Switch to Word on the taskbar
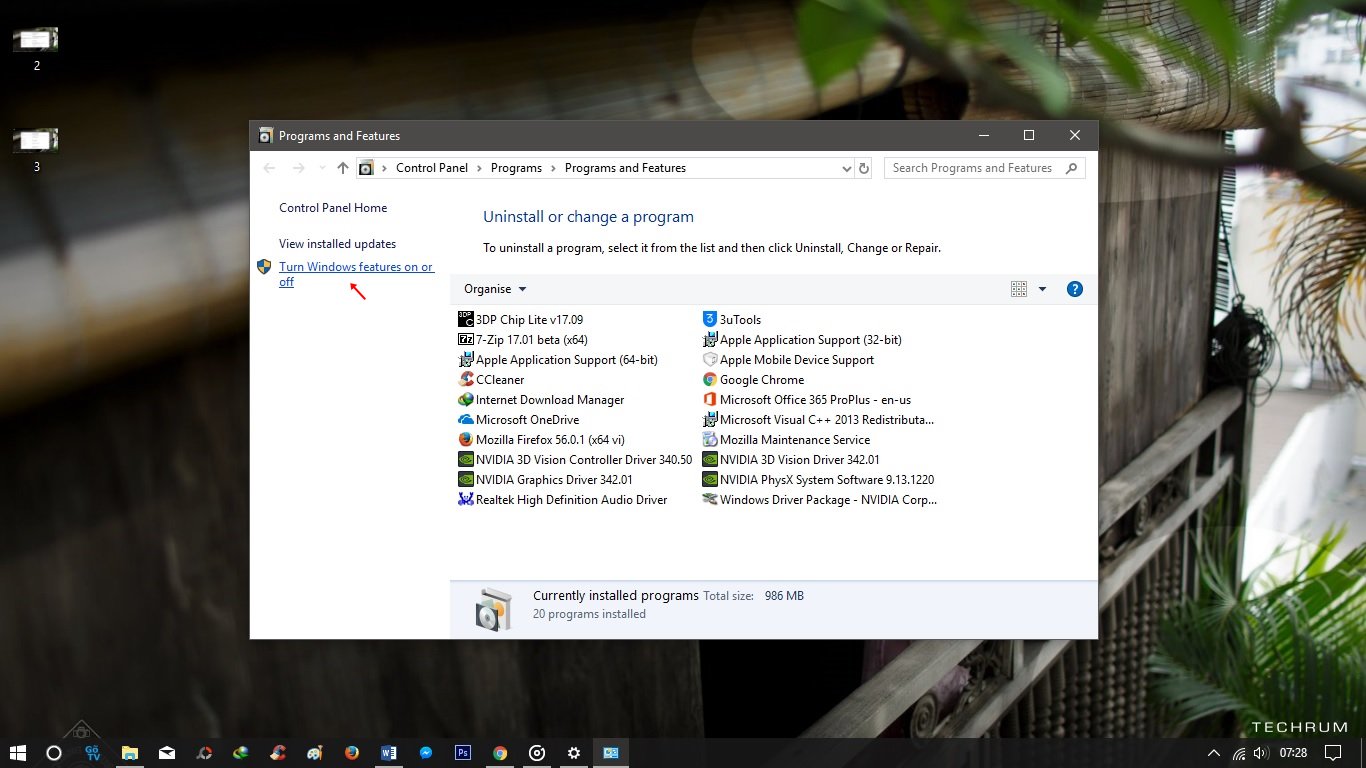Image resolution: width=1366 pixels, height=768 pixels. coord(389,753)
